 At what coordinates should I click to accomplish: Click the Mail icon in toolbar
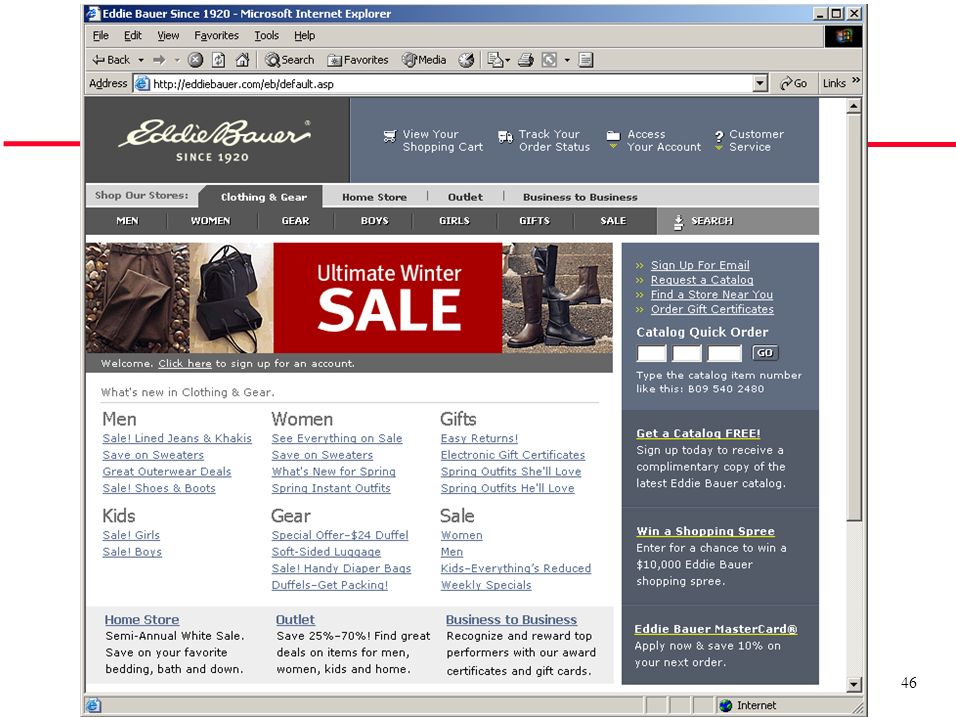[494, 60]
